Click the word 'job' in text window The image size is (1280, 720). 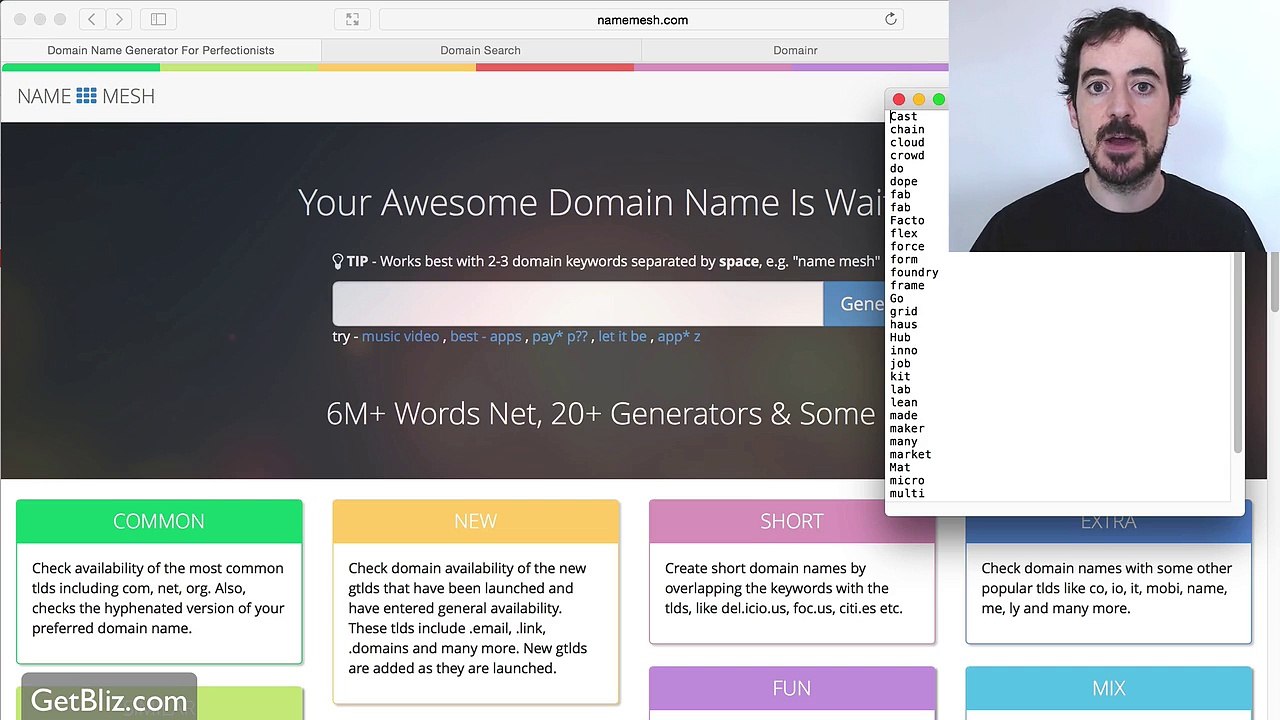pos(900,363)
